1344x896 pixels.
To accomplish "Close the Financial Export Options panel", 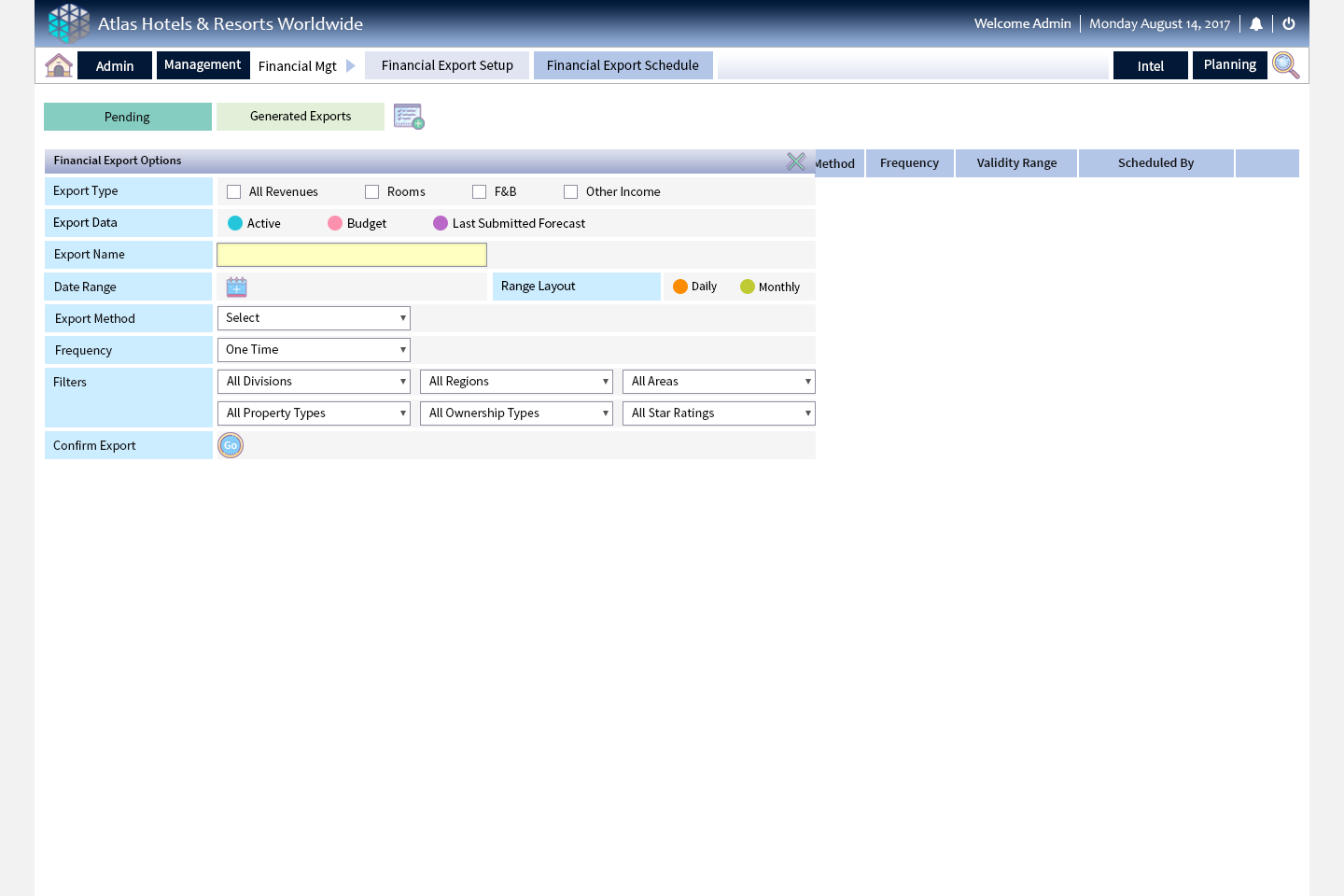I will tap(796, 161).
